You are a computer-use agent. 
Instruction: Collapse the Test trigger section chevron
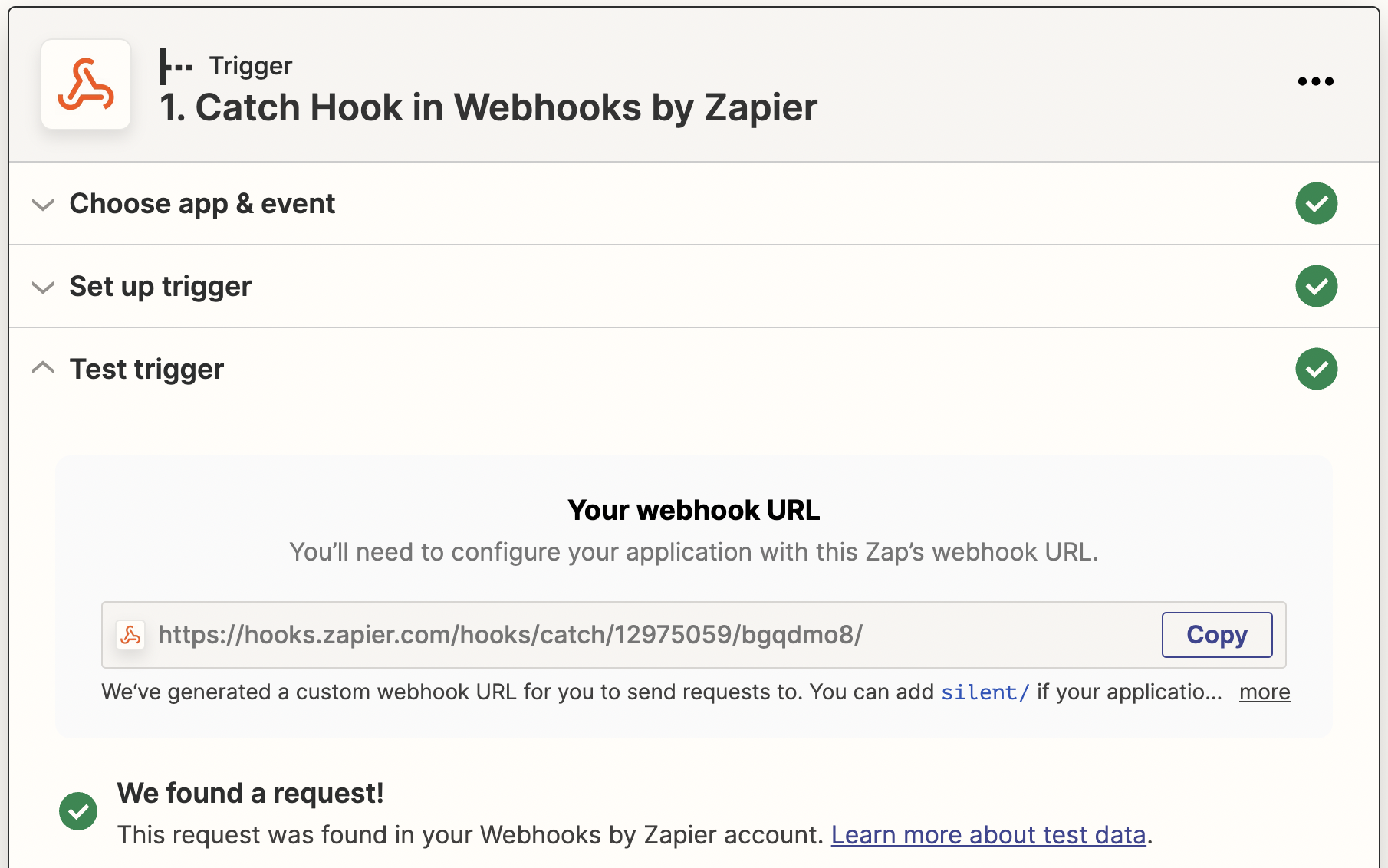tap(43, 368)
